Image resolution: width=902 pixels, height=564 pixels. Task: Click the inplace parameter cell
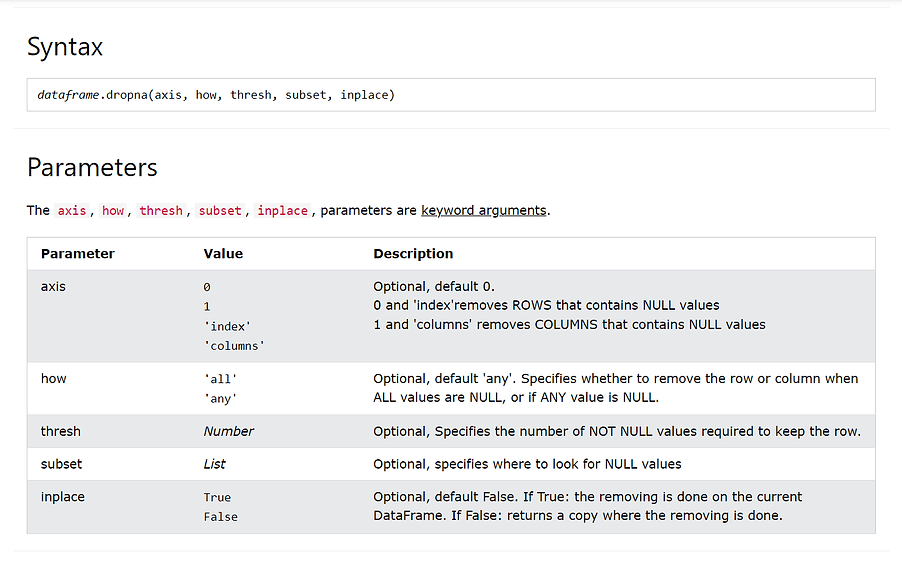pos(63,497)
